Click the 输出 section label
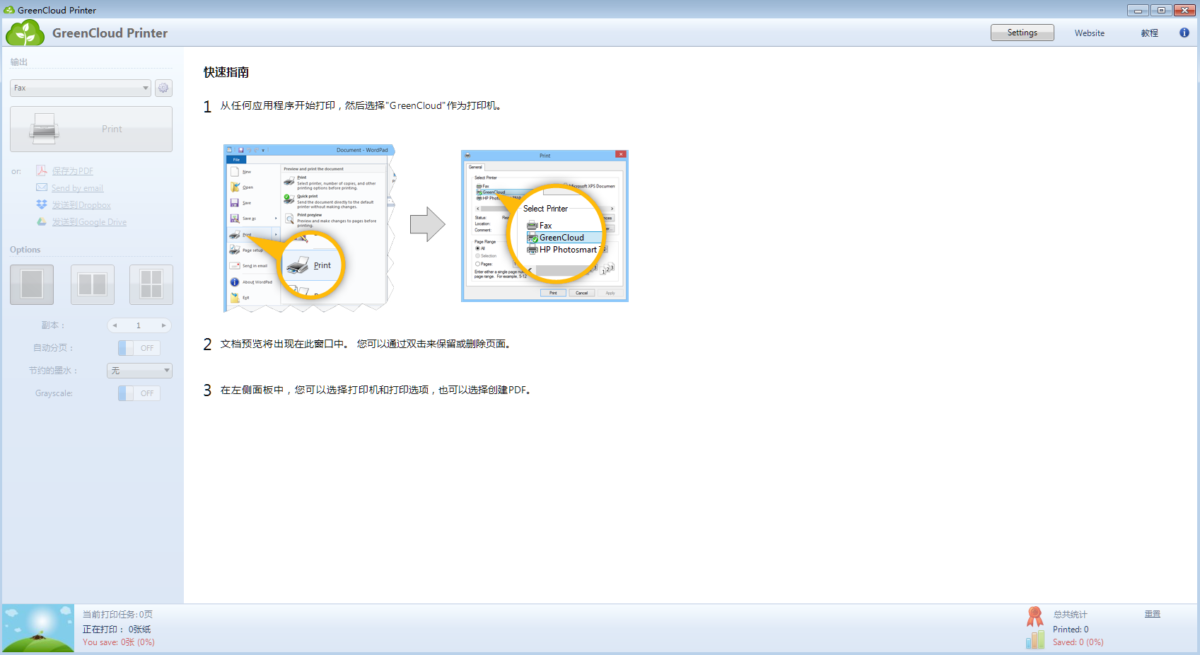This screenshot has height=655, width=1200. click(19, 62)
